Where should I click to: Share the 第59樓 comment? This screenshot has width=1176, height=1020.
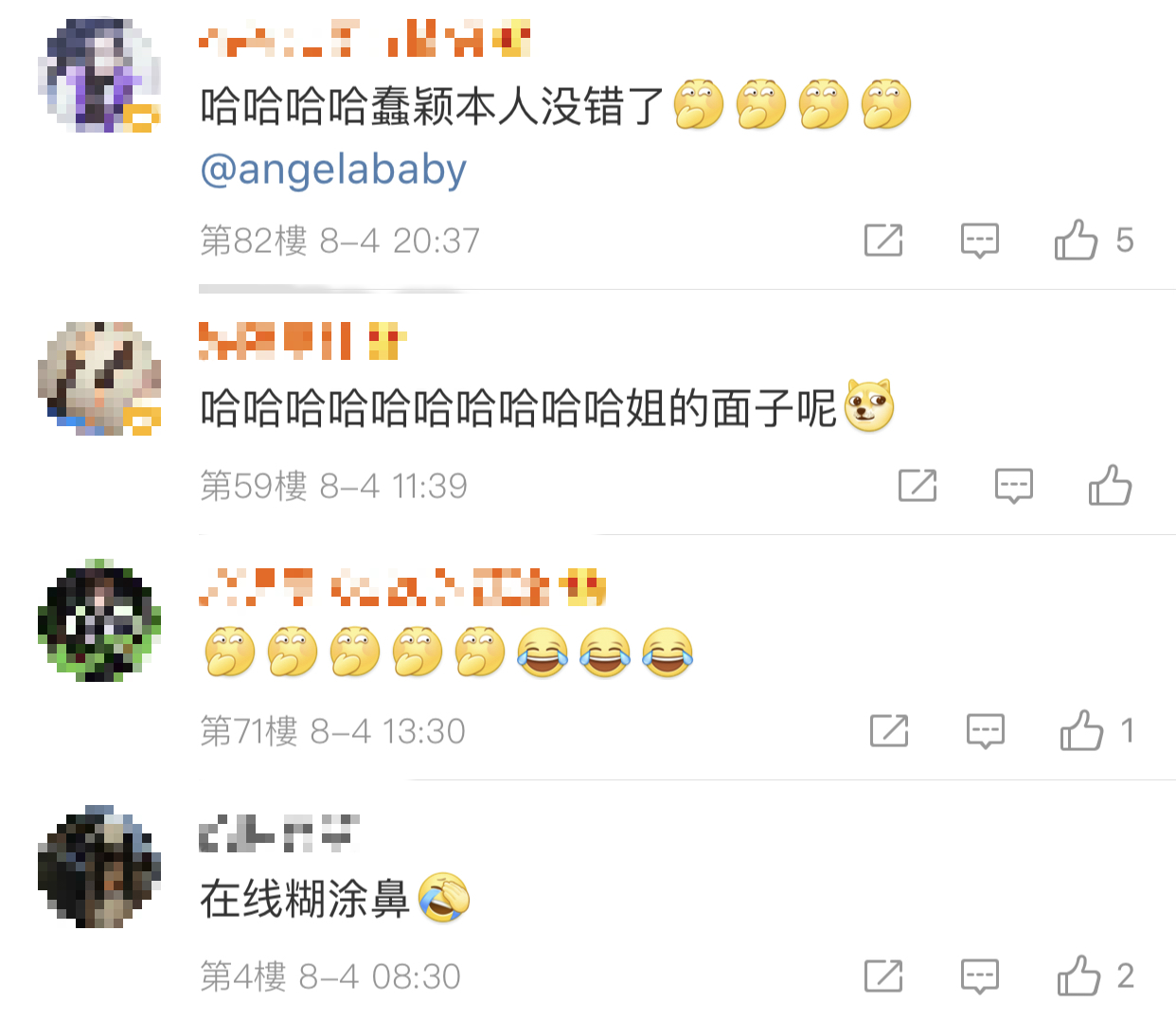(x=918, y=485)
